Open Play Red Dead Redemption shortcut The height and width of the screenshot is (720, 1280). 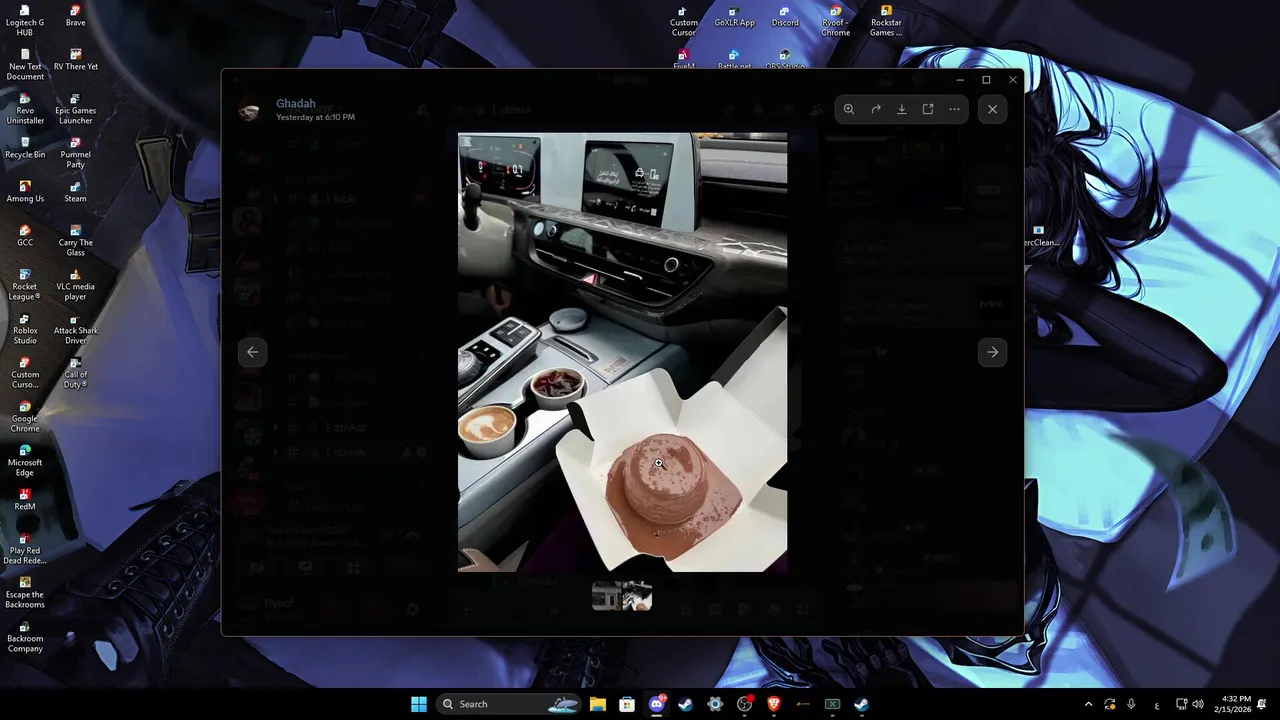click(25, 549)
